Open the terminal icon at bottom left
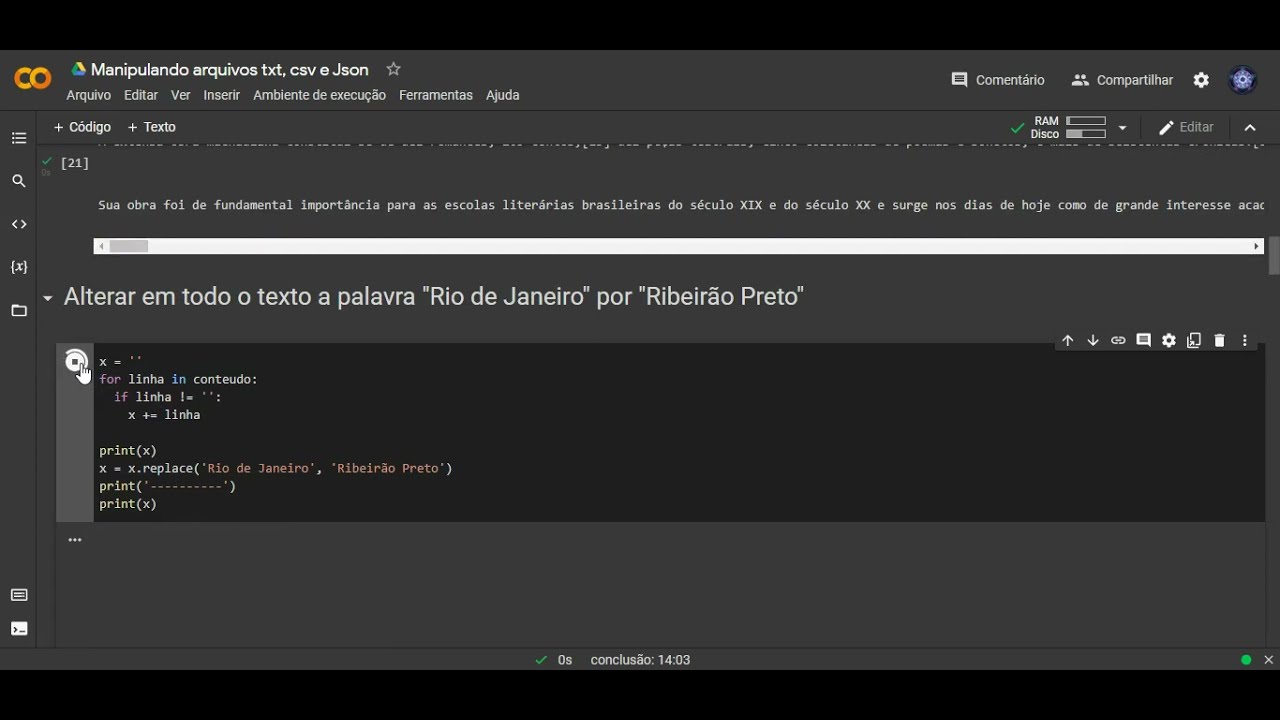The image size is (1280, 720). (x=19, y=629)
